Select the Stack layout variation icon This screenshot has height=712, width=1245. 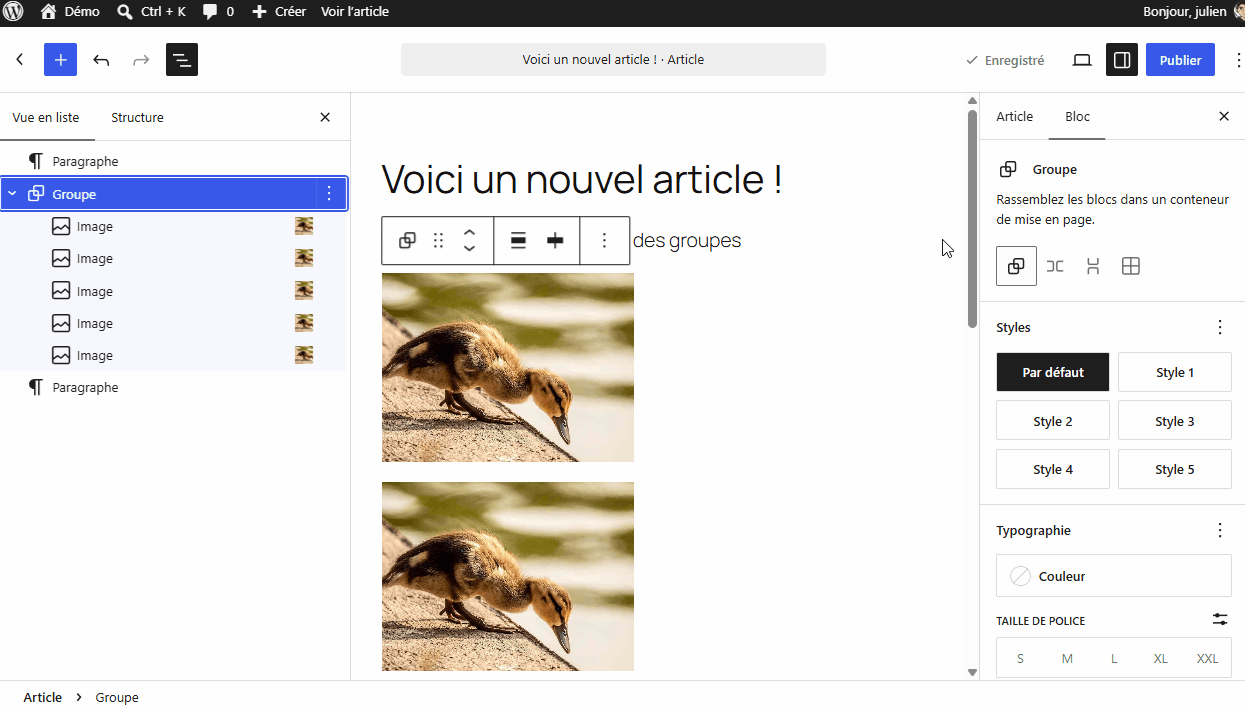coord(1093,266)
